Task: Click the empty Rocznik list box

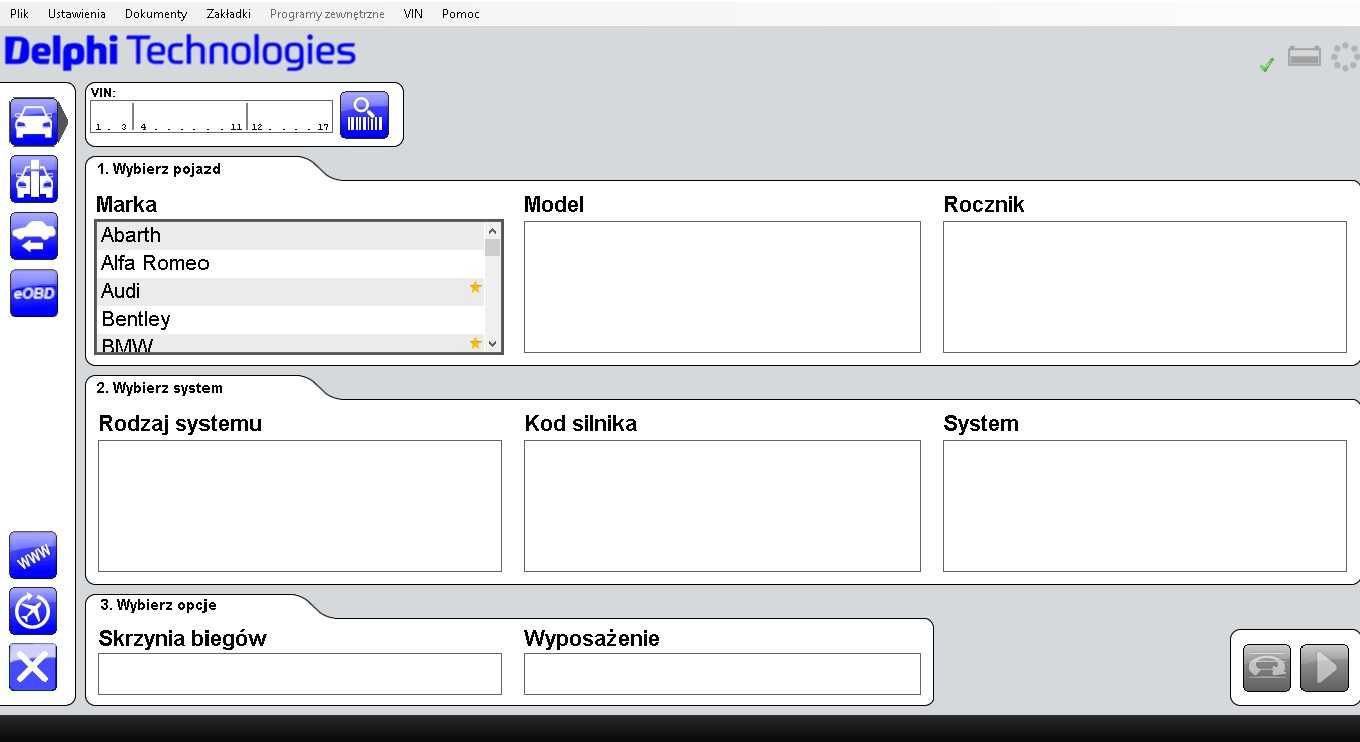Action: tap(1145, 287)
